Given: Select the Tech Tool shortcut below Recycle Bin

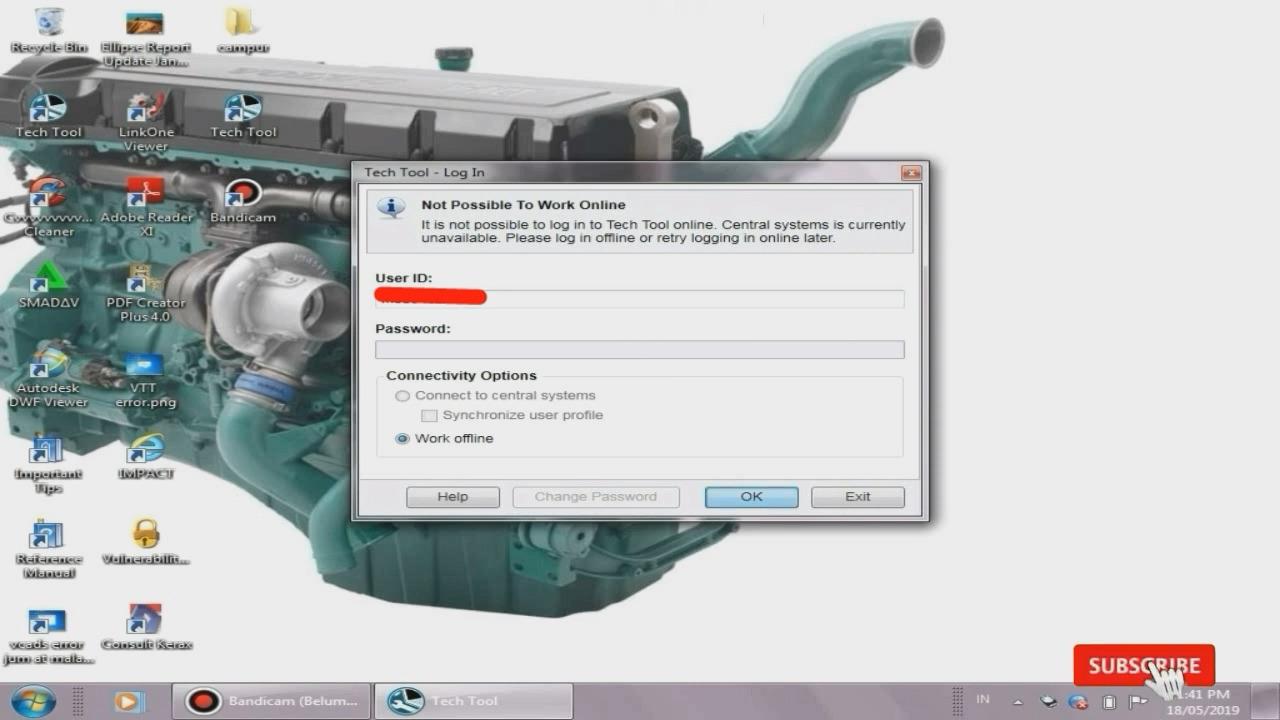Looking at the screenshot, I should coord(48,114).
